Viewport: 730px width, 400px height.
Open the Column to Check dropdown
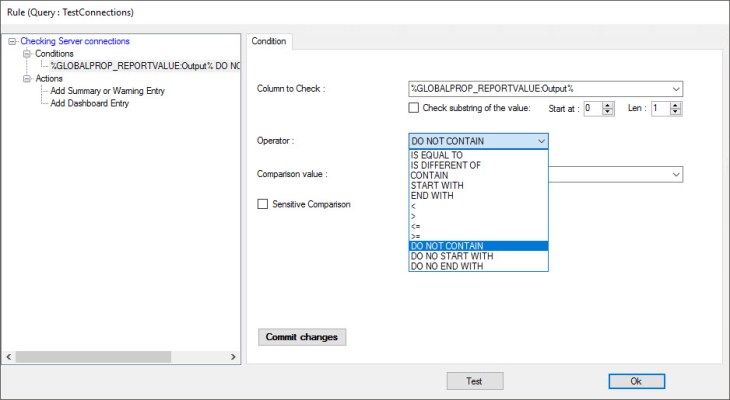(x=676, y=89)
